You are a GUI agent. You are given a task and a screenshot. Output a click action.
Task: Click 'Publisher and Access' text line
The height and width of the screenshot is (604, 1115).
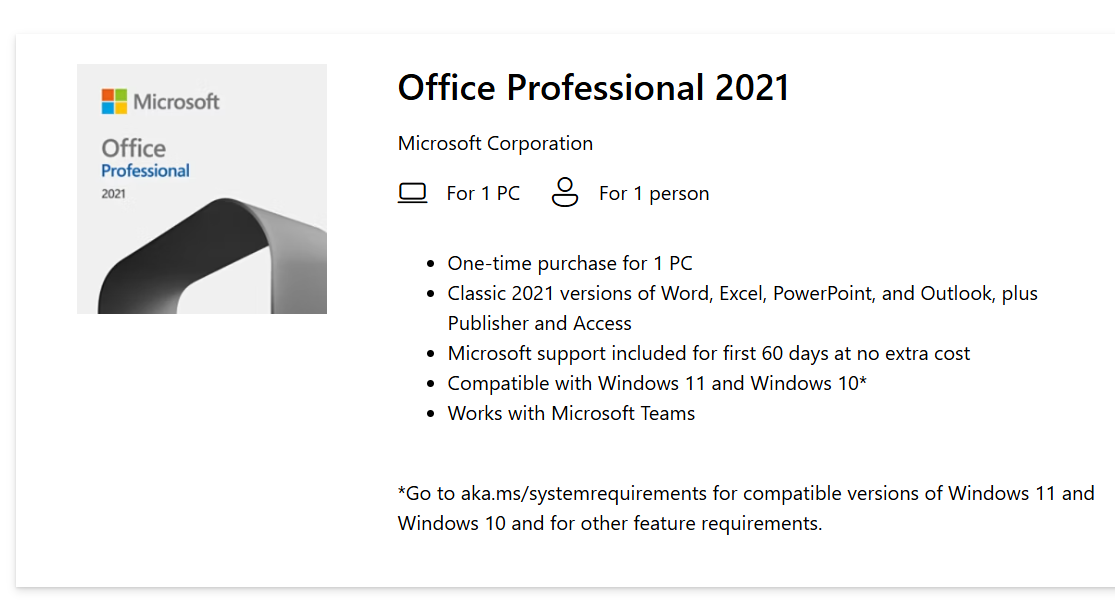[539, 323]
